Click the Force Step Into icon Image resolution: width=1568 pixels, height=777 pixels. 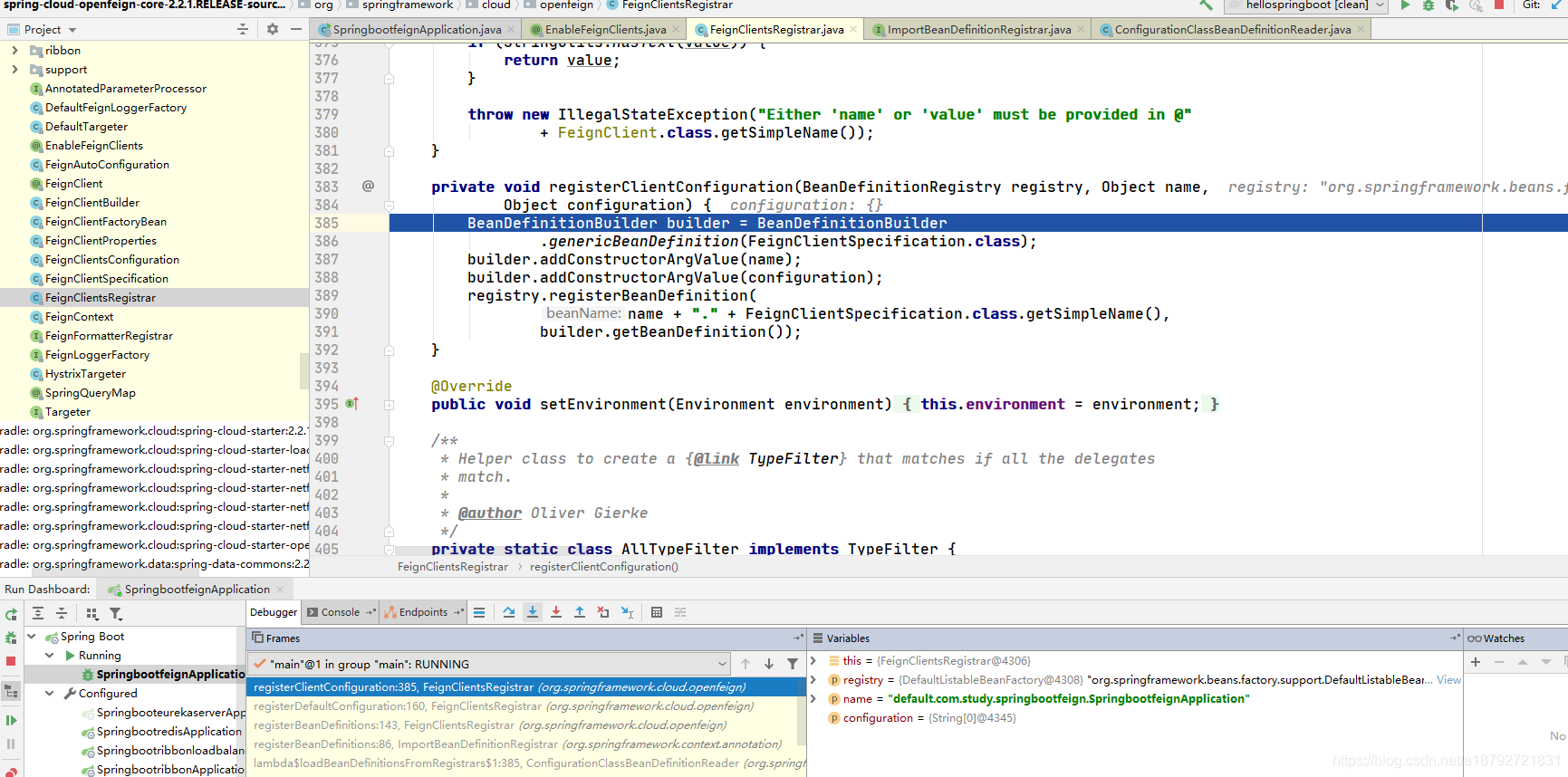click(x=556, y=612)
